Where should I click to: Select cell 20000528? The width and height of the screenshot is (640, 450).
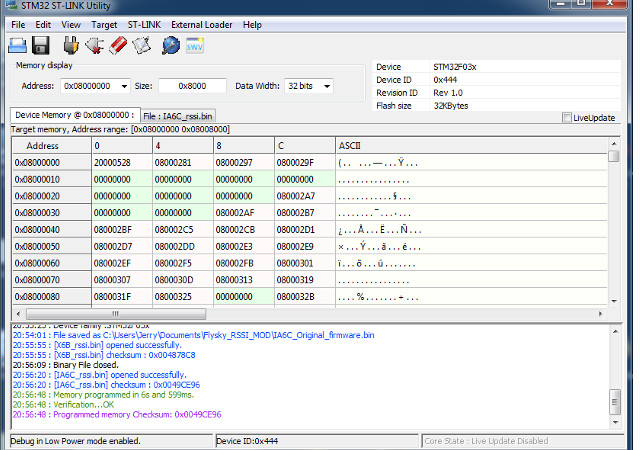tap(122, 163)
